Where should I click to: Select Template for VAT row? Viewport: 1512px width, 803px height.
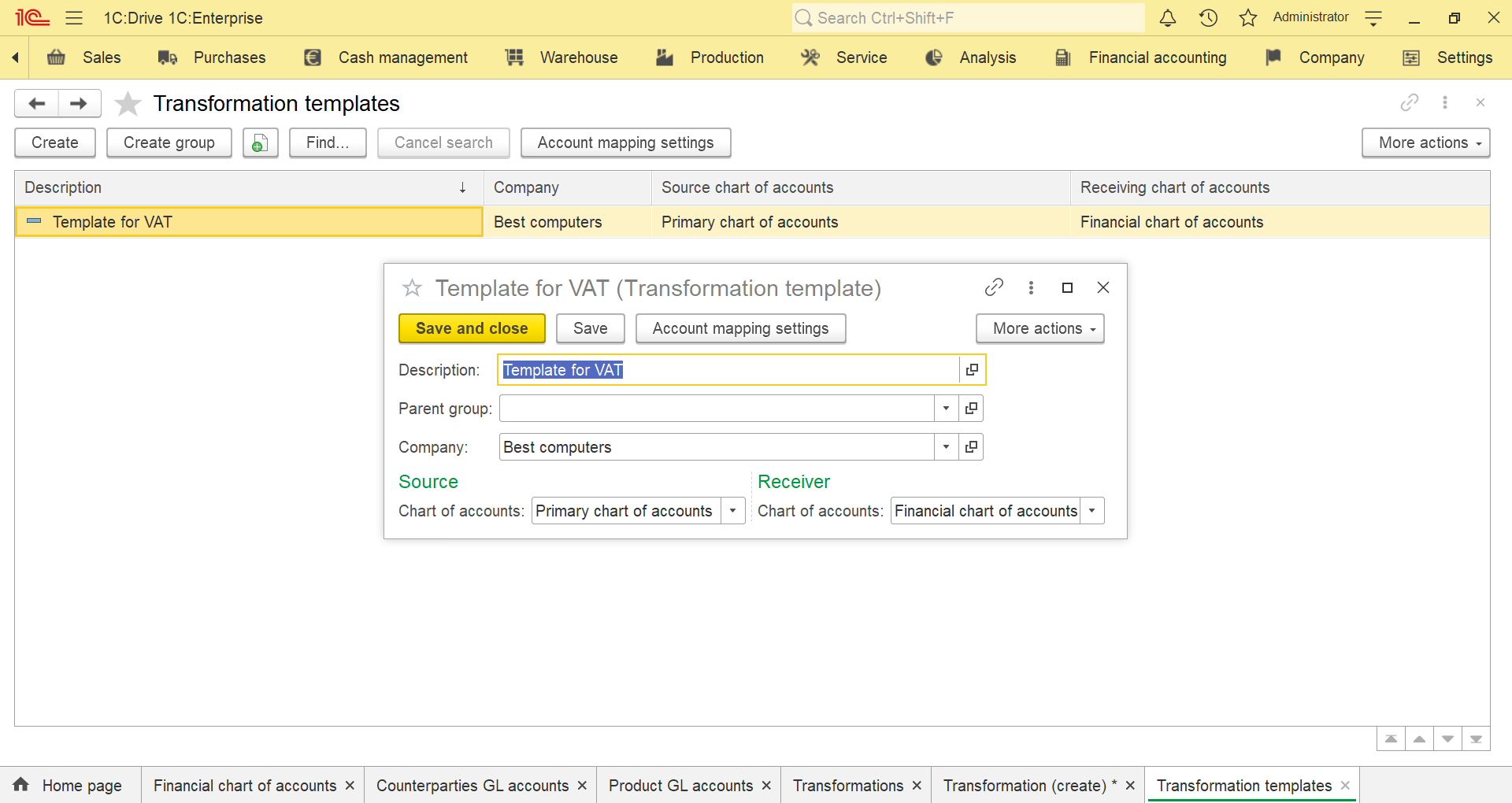click(x=752, y=222)
